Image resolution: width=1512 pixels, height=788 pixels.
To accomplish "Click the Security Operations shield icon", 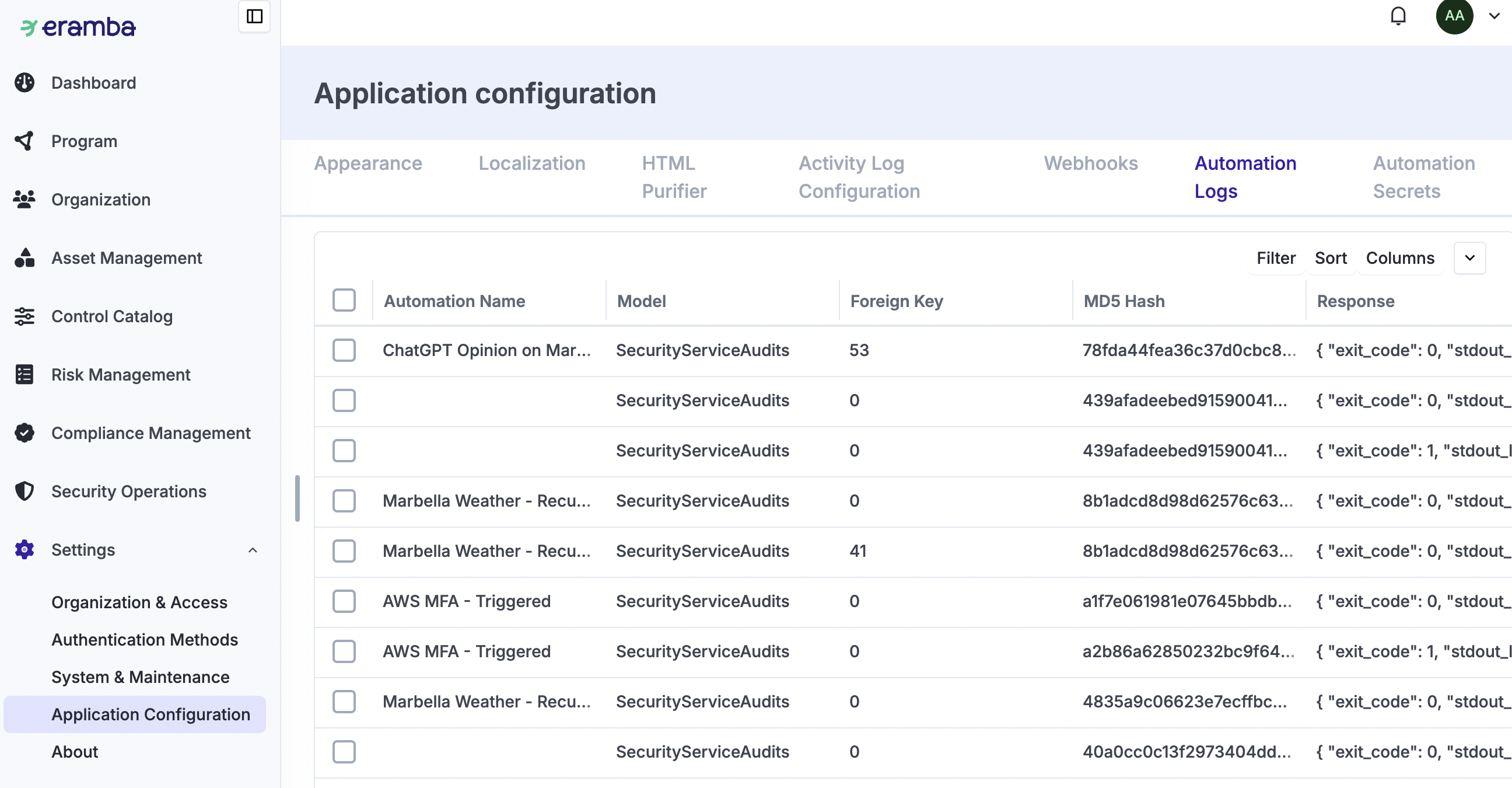I will 24,491.
